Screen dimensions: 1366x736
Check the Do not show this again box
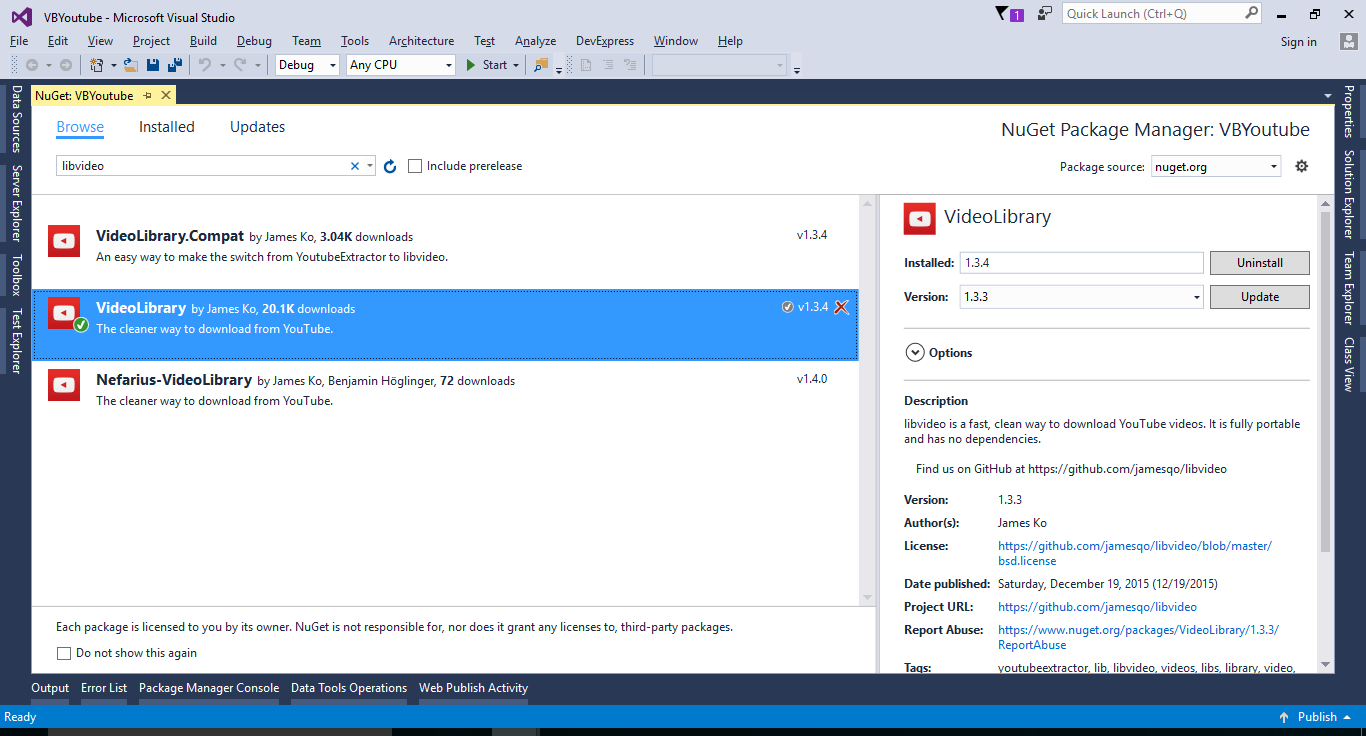click(x=64, y=653)
